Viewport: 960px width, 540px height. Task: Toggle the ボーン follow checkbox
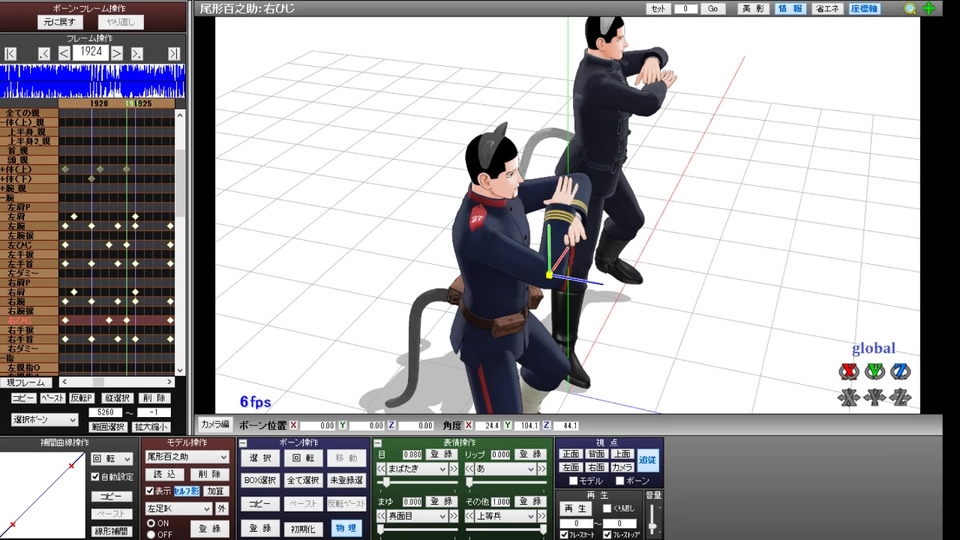[x=620, y=481]
